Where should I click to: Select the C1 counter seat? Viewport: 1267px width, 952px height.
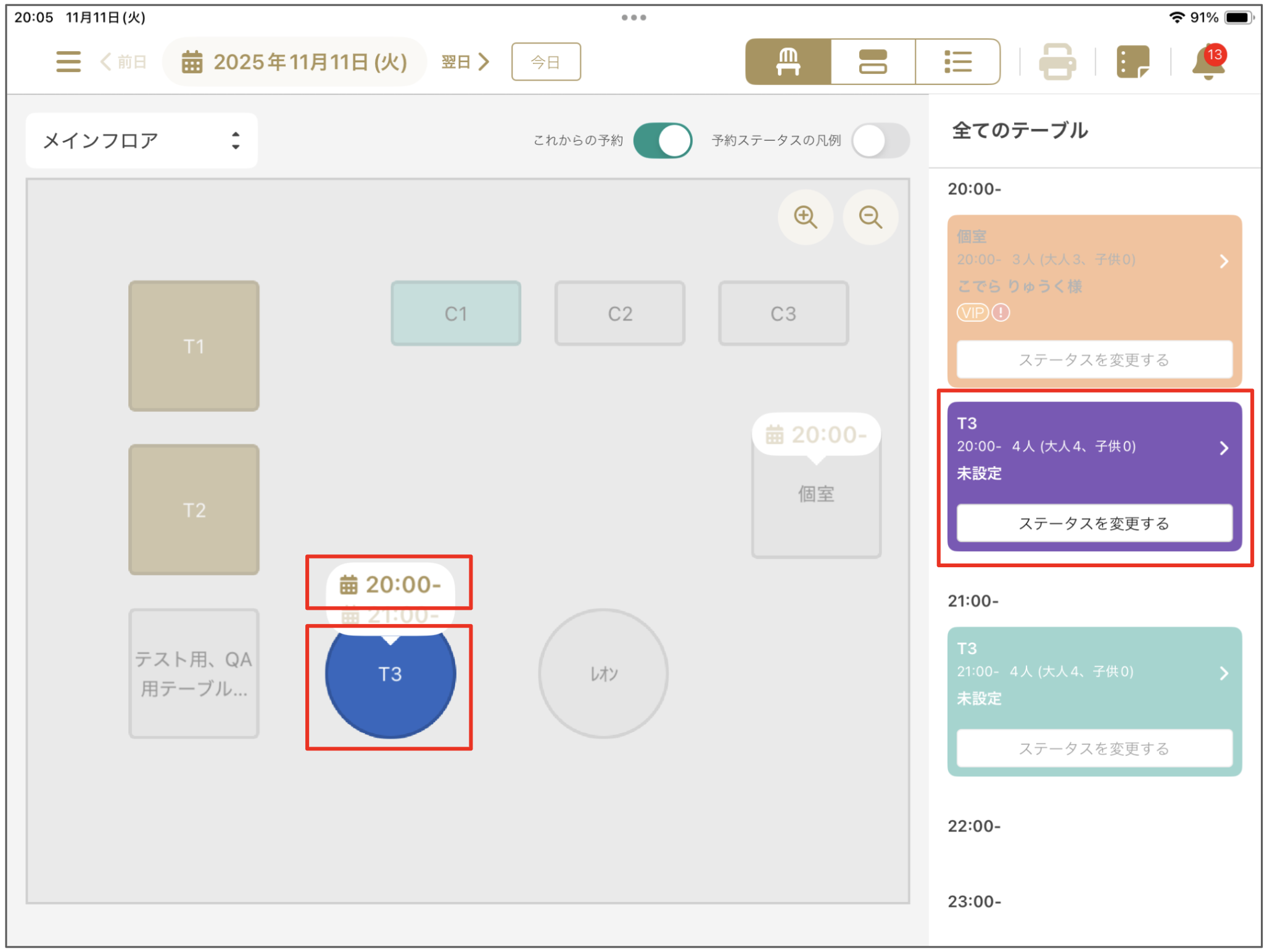pos(455,313)
